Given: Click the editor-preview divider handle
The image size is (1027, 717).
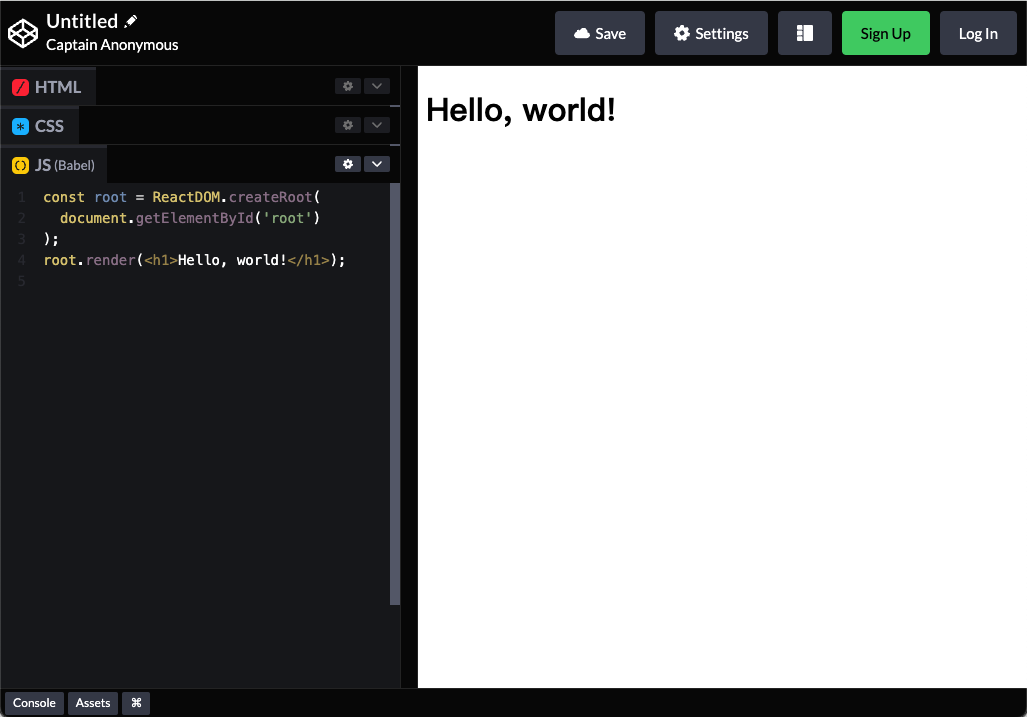Looking at the screenshot, I should [x=409, y=377].
